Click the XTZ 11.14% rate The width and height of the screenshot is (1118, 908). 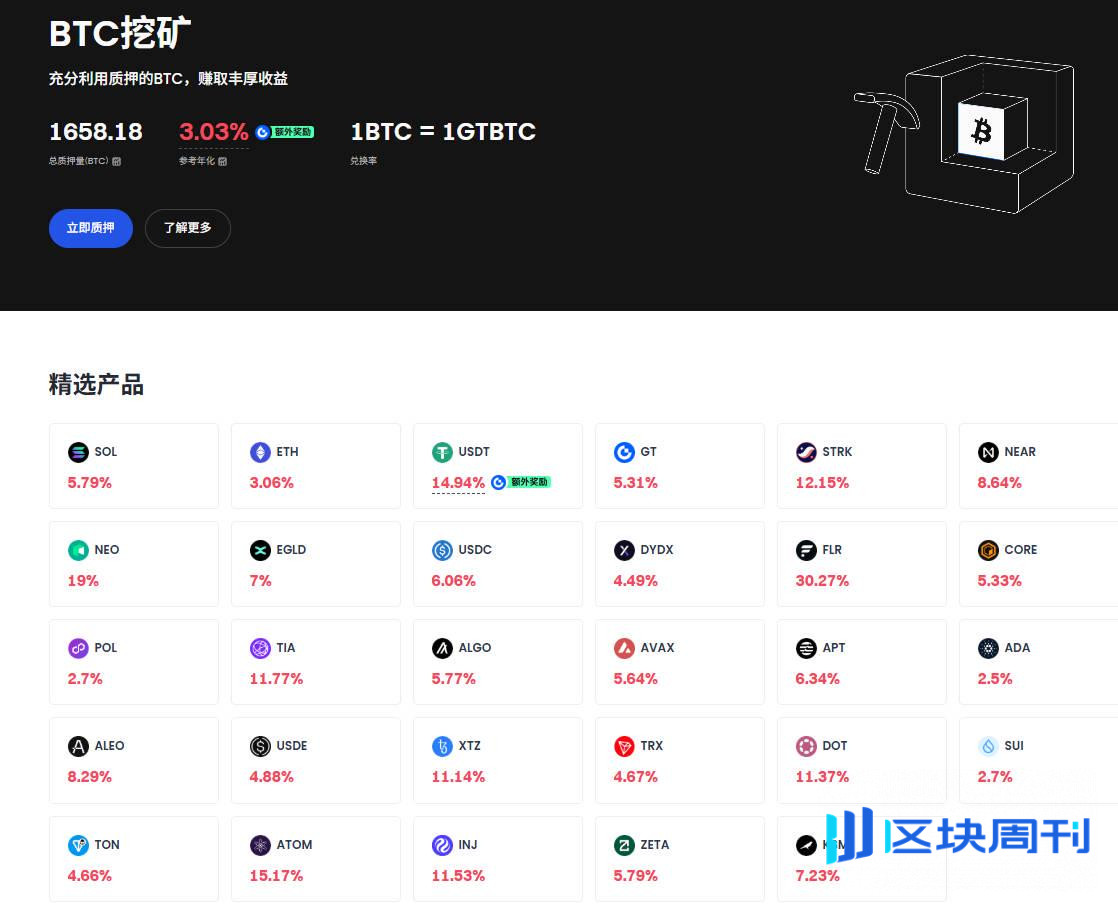458,777
